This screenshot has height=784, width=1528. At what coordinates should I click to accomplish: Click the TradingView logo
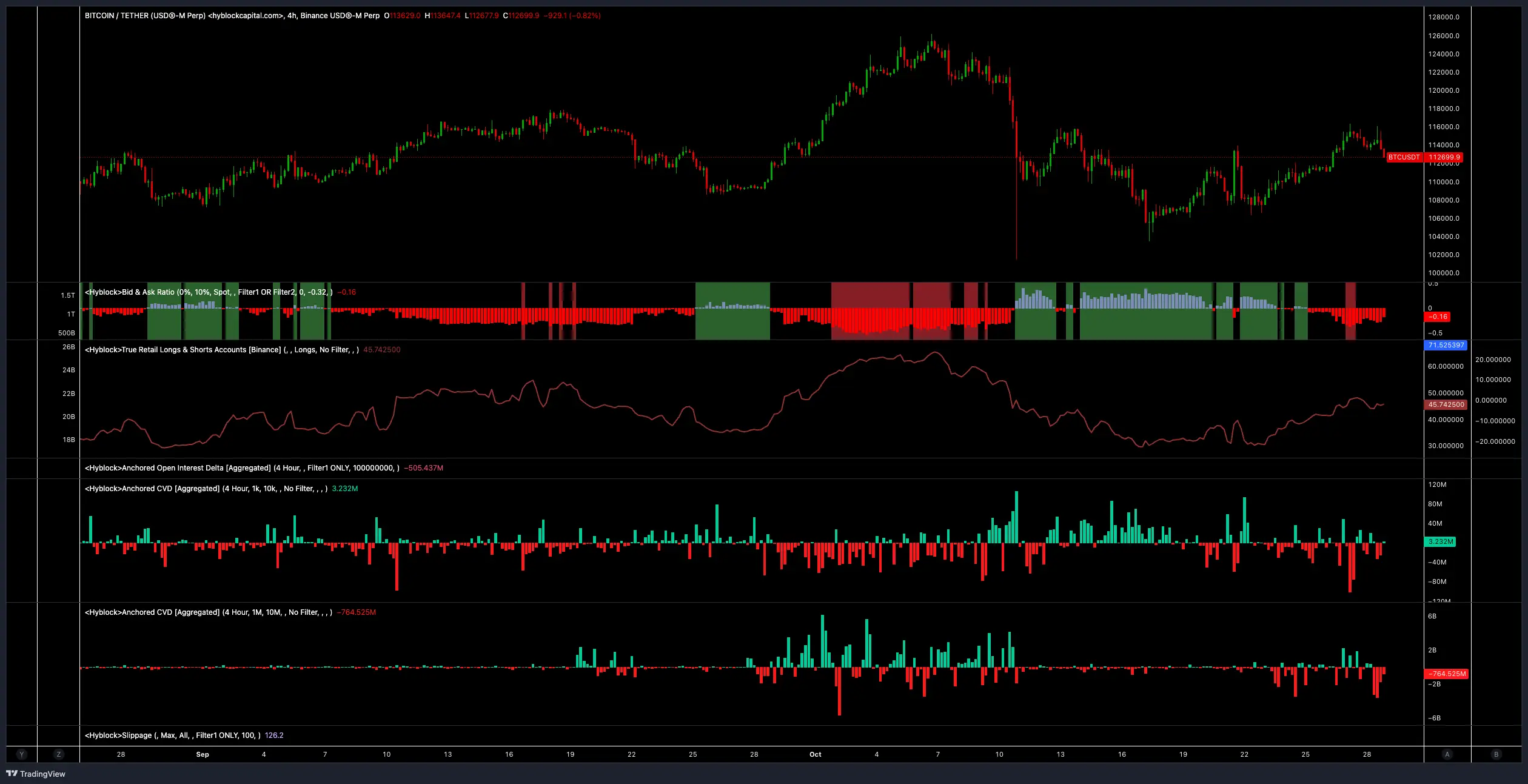[x=36, y=774]
